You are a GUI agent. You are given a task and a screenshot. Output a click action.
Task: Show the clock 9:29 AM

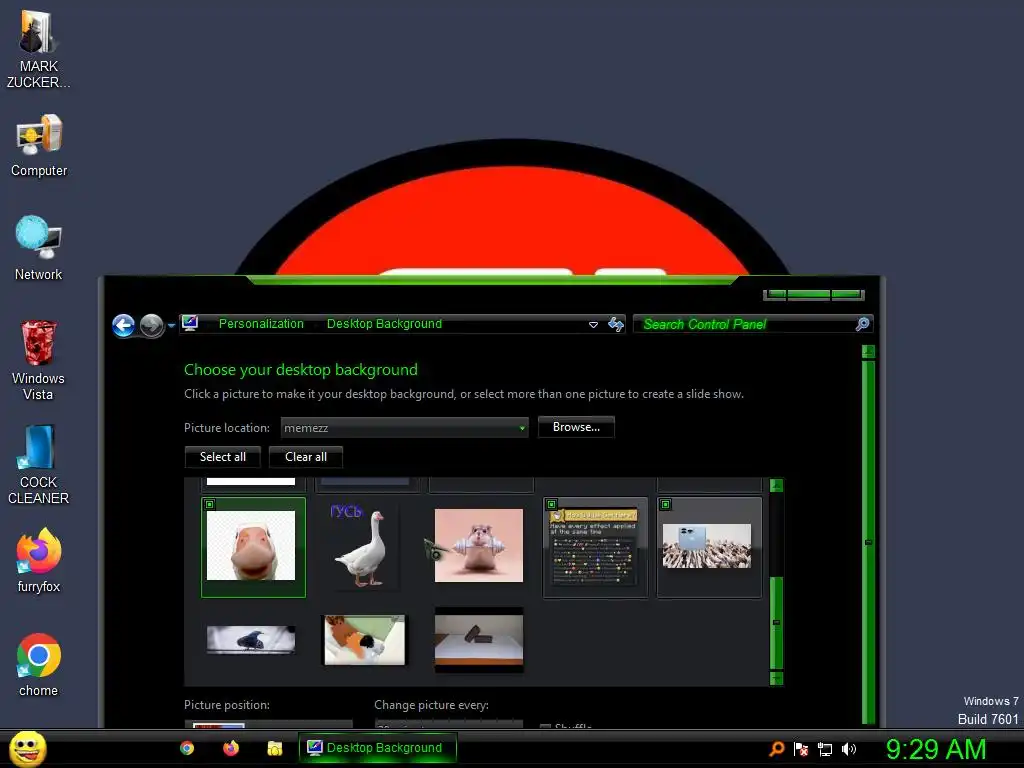[936, 749]
